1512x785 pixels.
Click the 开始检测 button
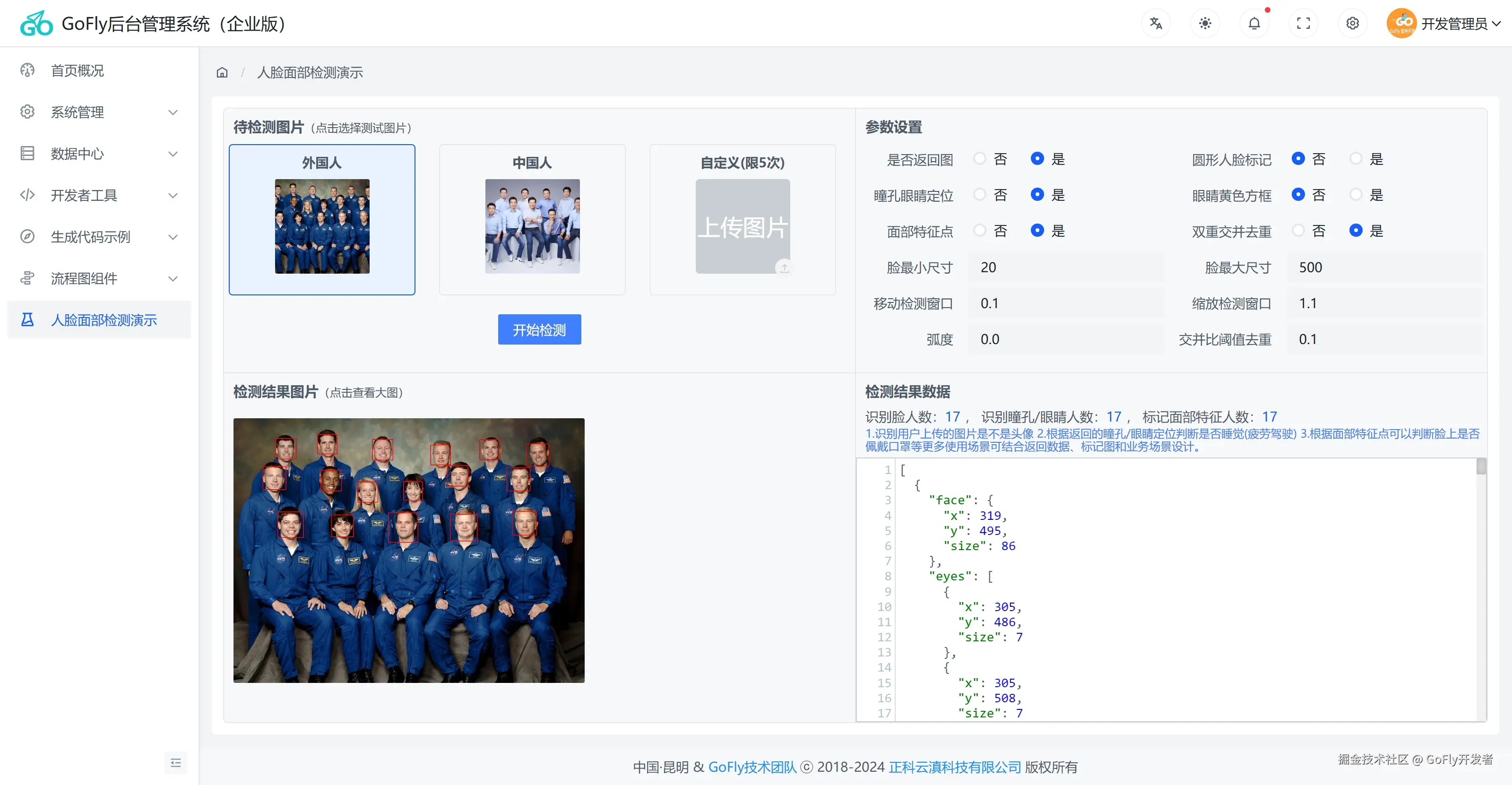pos(539,330)
